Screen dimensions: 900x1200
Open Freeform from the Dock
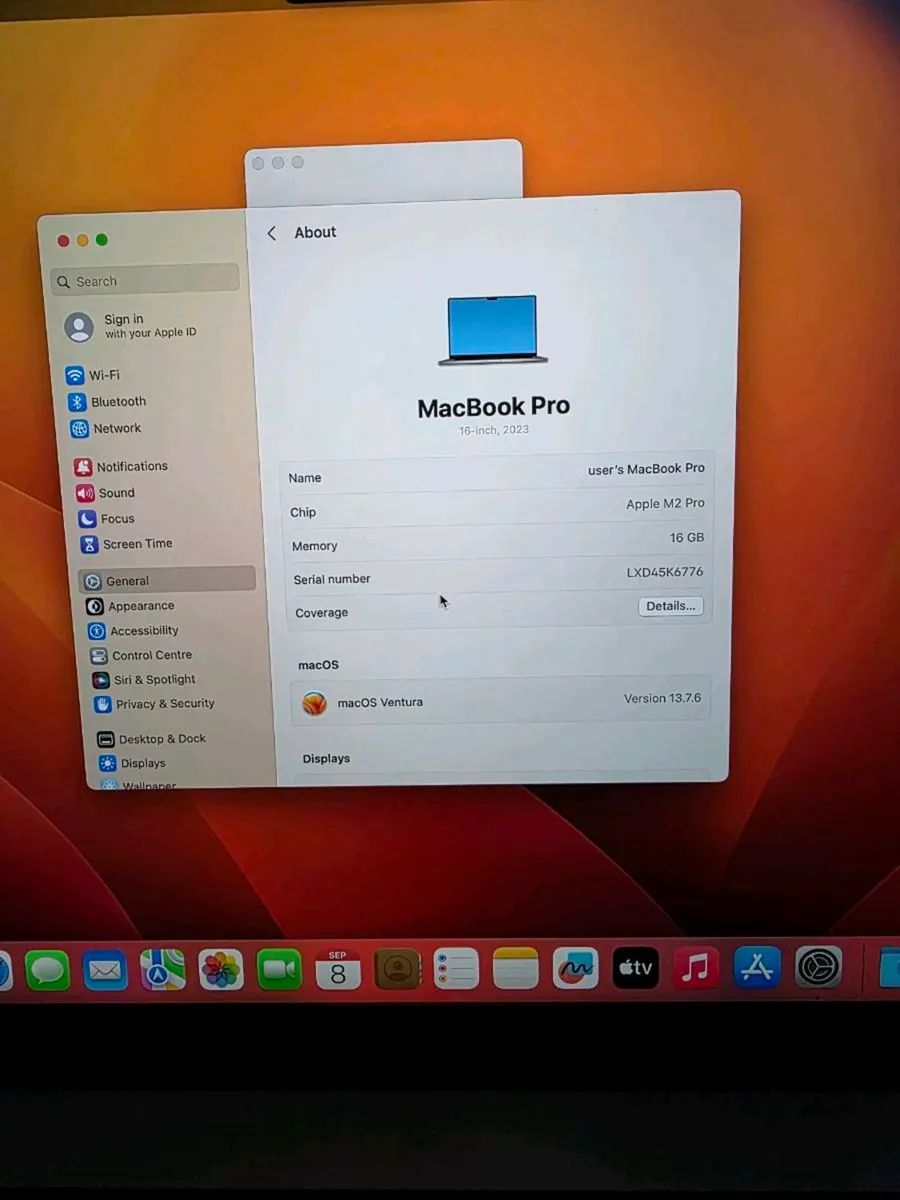pyautogui.click(x=575, y=968)
